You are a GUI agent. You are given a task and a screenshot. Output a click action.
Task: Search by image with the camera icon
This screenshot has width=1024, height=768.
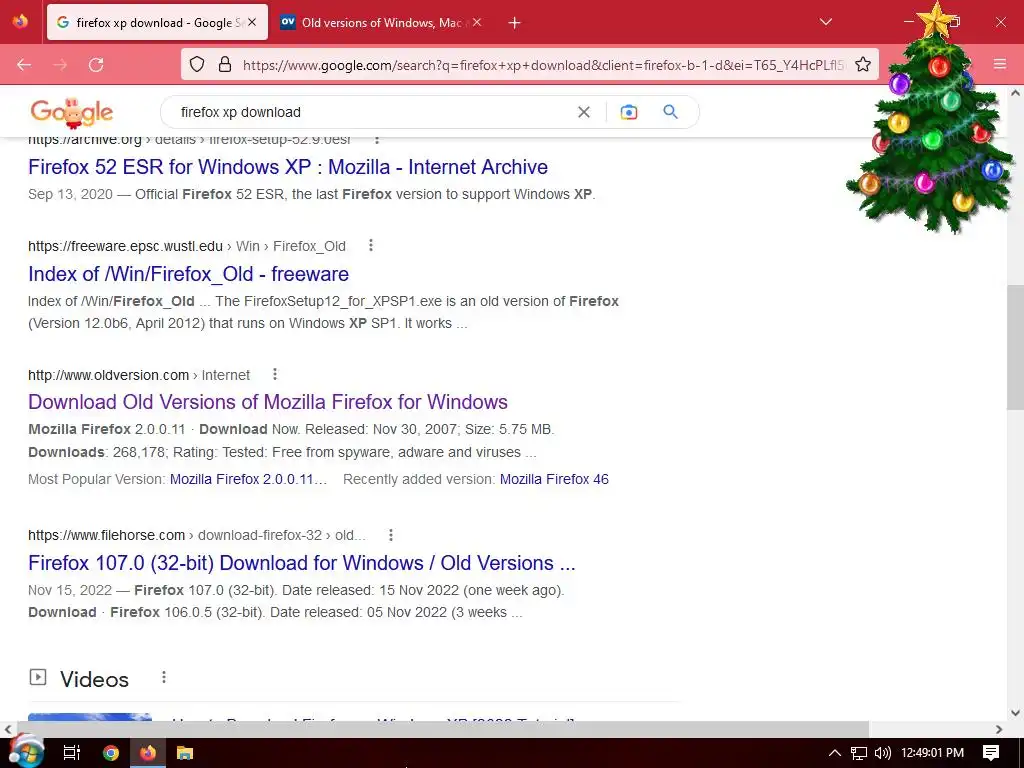(629, 112)
